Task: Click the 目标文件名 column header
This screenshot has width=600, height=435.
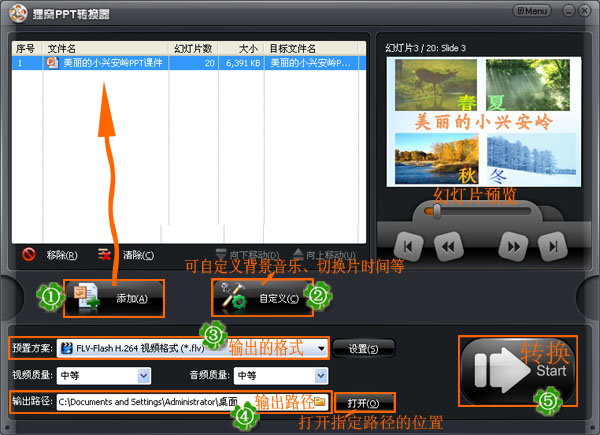Action: [311, 49]
